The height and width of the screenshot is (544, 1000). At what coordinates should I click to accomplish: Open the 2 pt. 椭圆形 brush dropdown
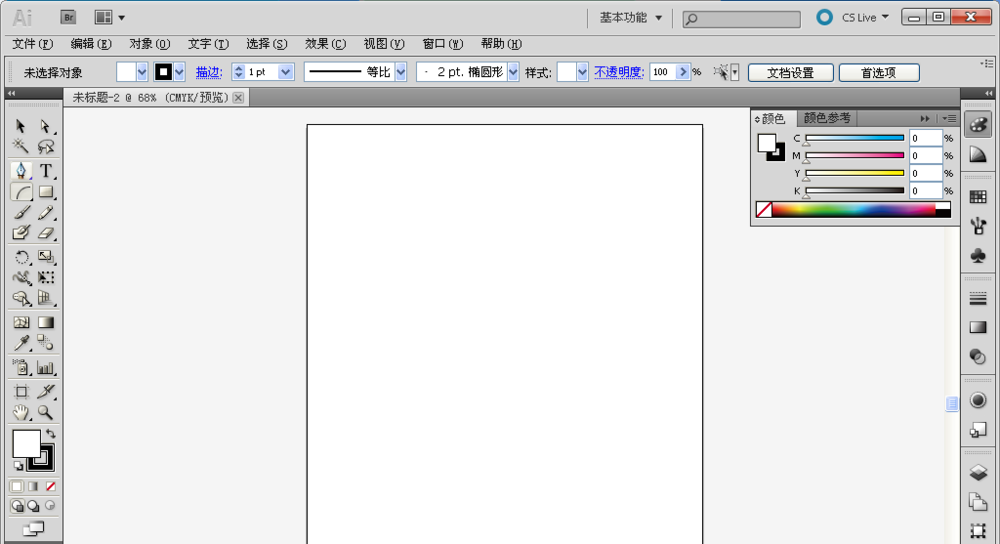tap(513, 72)
